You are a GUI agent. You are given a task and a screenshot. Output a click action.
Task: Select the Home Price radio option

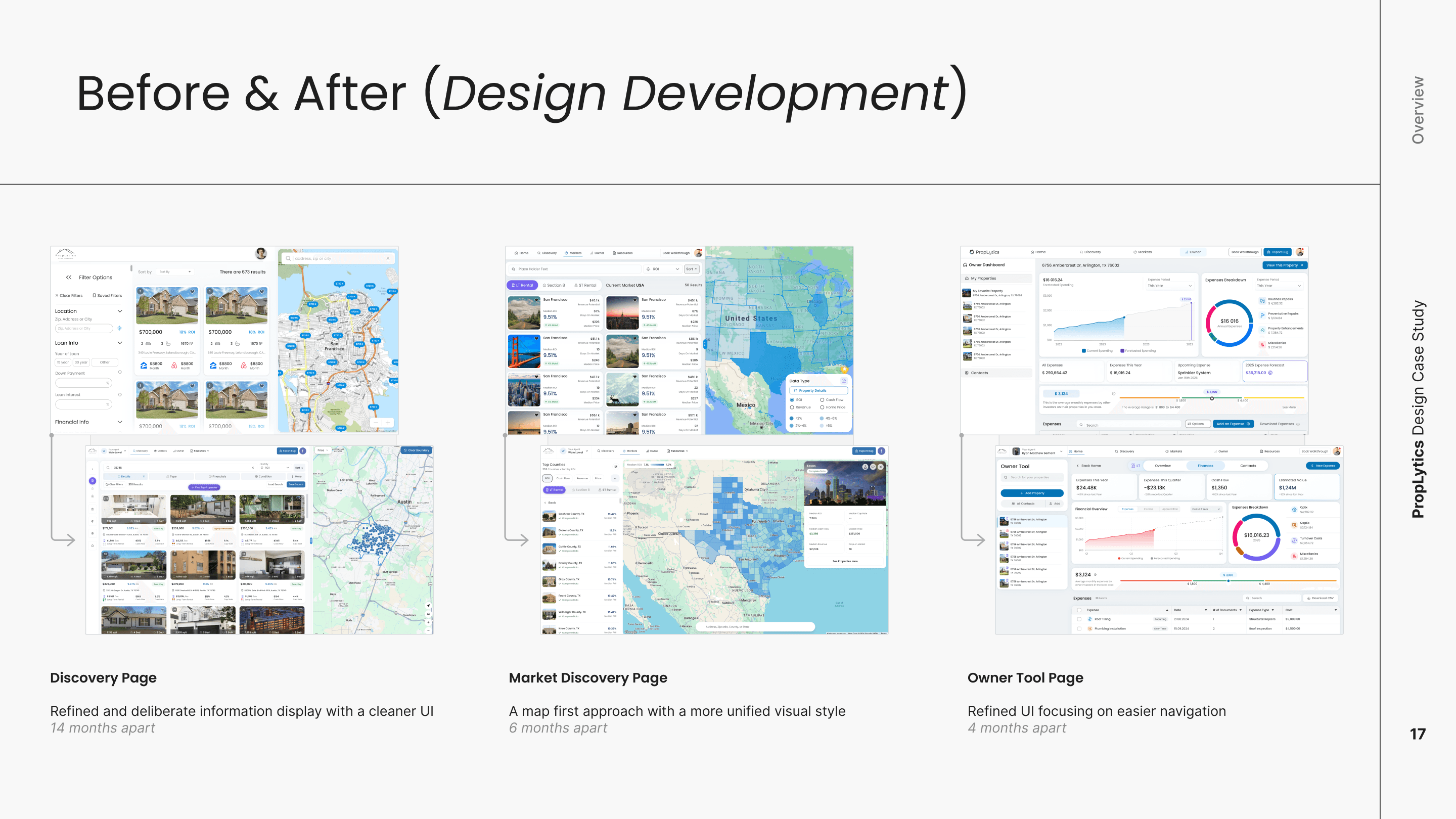point(822,407)
